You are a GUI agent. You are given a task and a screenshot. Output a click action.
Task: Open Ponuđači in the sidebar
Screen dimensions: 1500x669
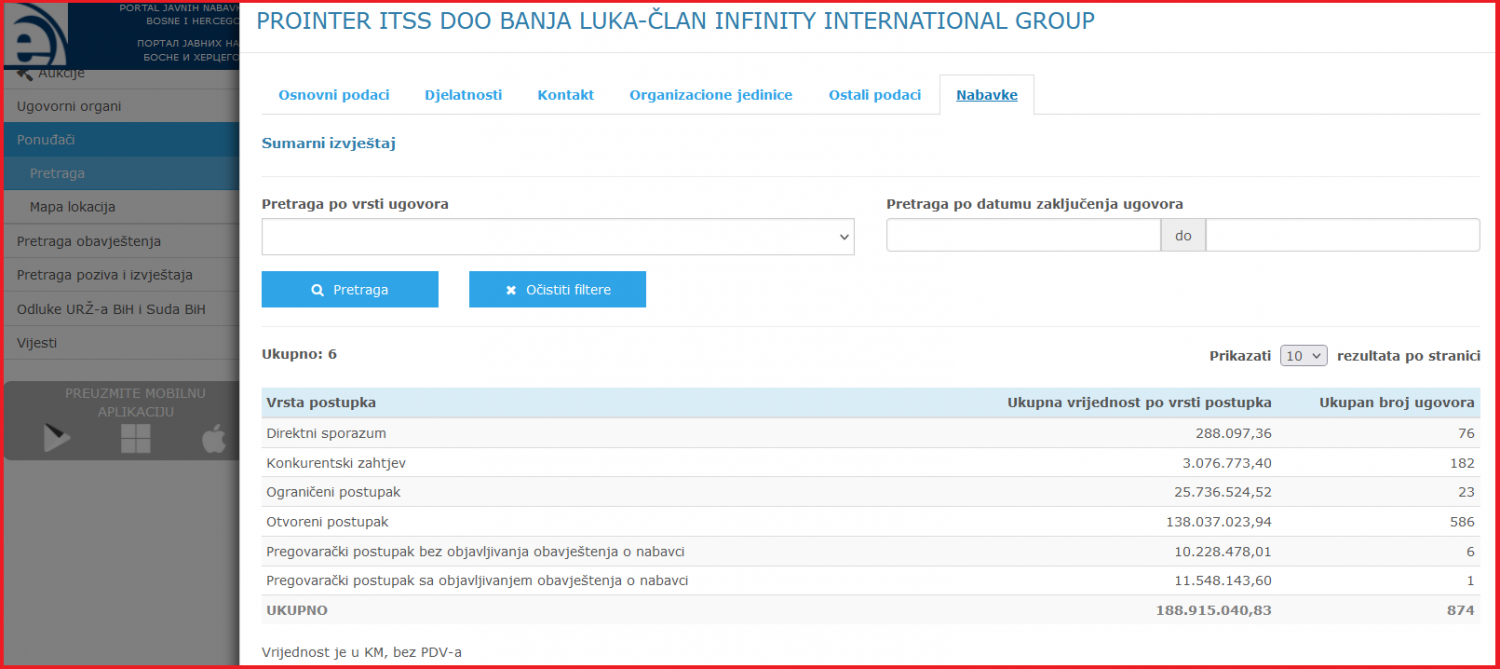click(x=122, y=140)
